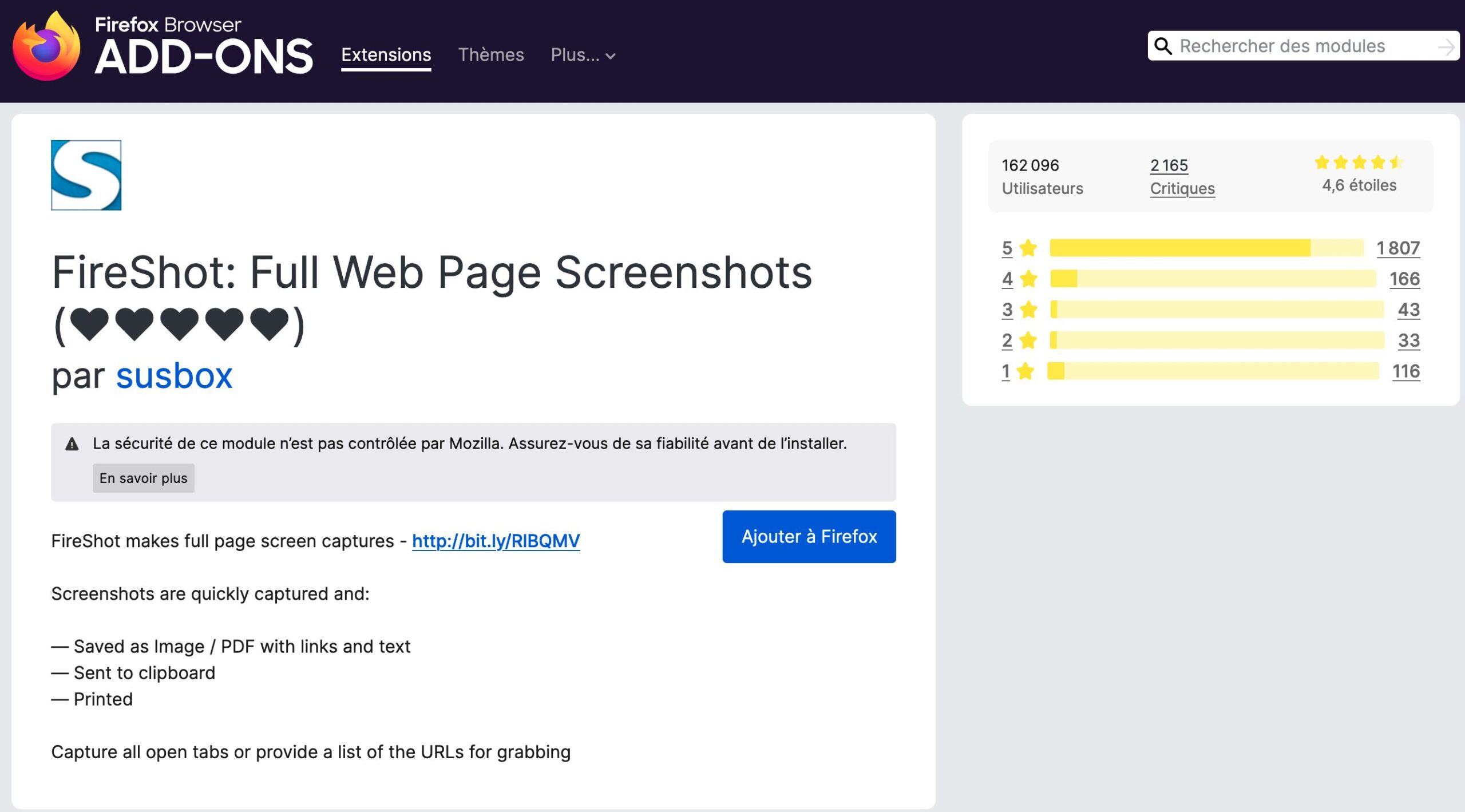This screenshot has height=812, width=1465.
Task: Click the FireShot extension icon
Action: click(x=86, y=175)
